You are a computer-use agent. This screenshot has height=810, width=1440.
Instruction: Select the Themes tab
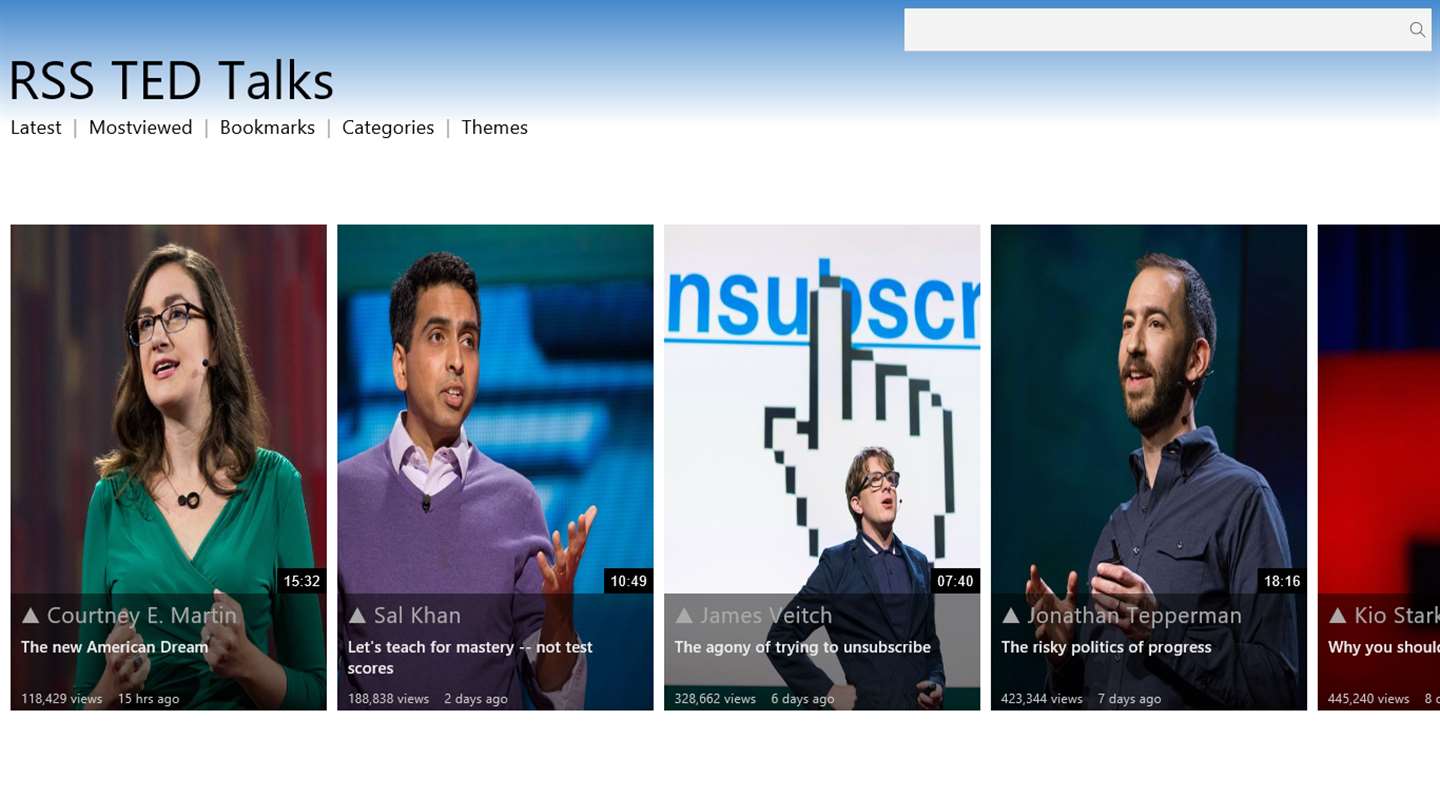[x=495, y=127]
